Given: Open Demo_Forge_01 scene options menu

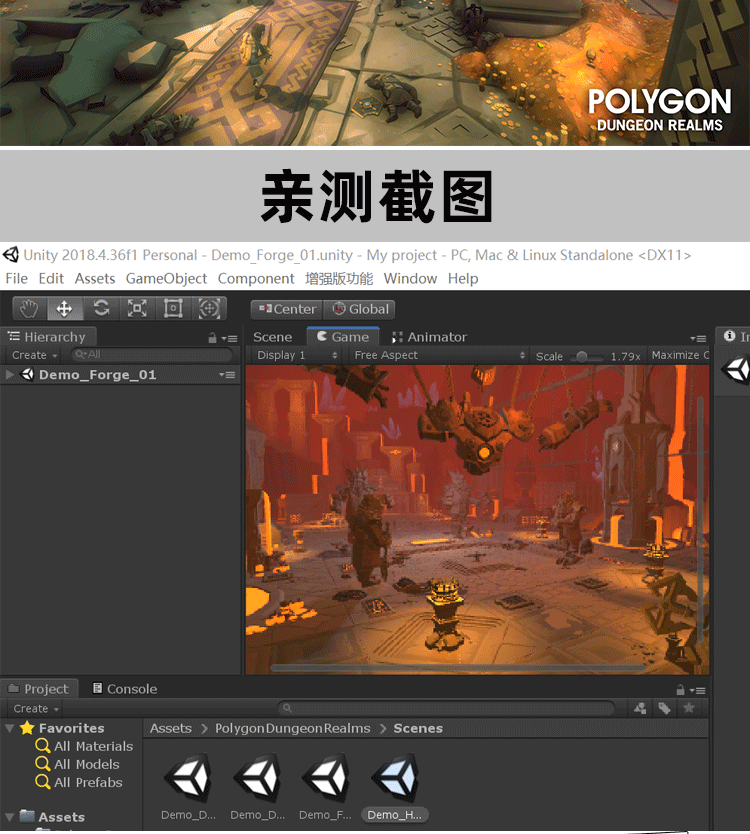Looking at the screenshot, I should [x=227, y=374].
